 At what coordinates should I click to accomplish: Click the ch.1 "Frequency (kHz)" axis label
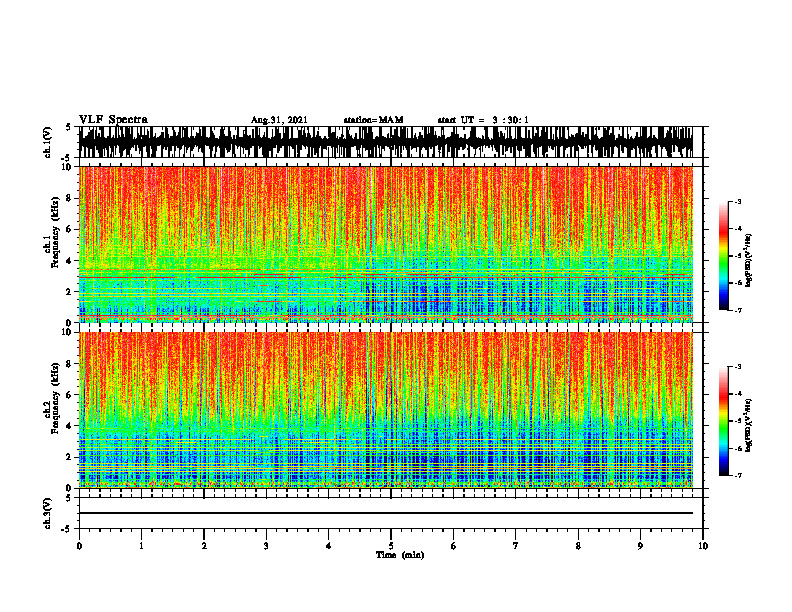tap(55, 233)
